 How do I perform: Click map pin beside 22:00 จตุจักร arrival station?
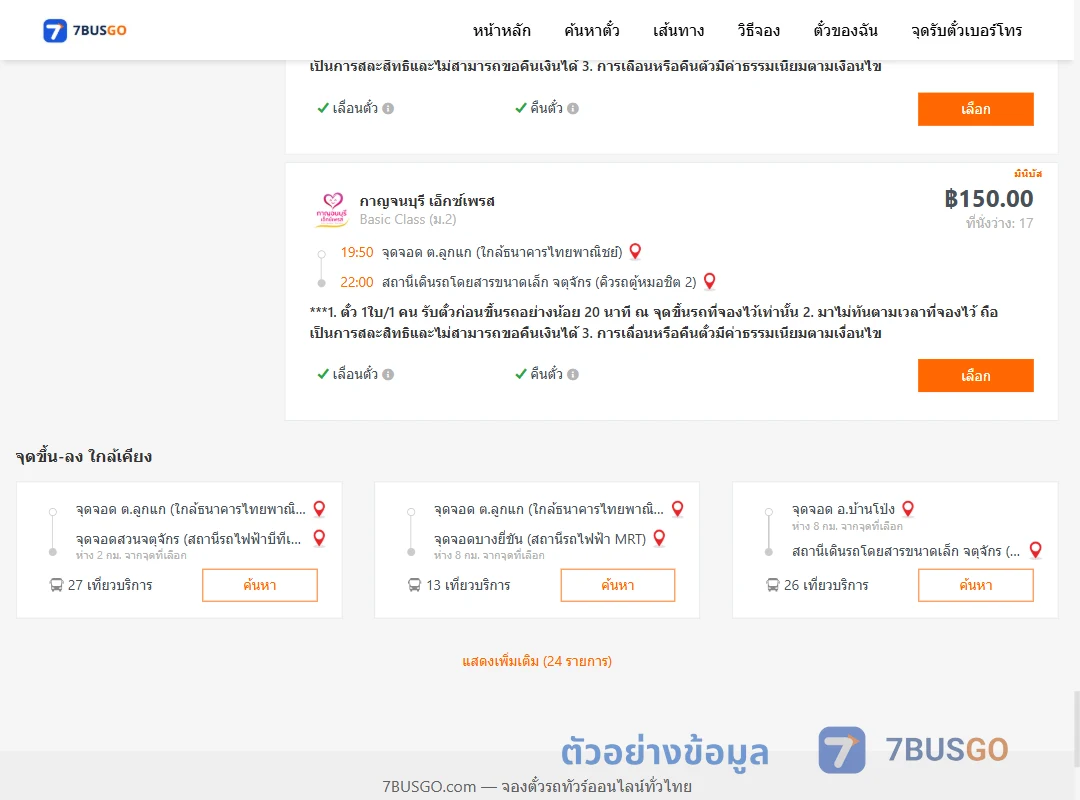point(709,281)
